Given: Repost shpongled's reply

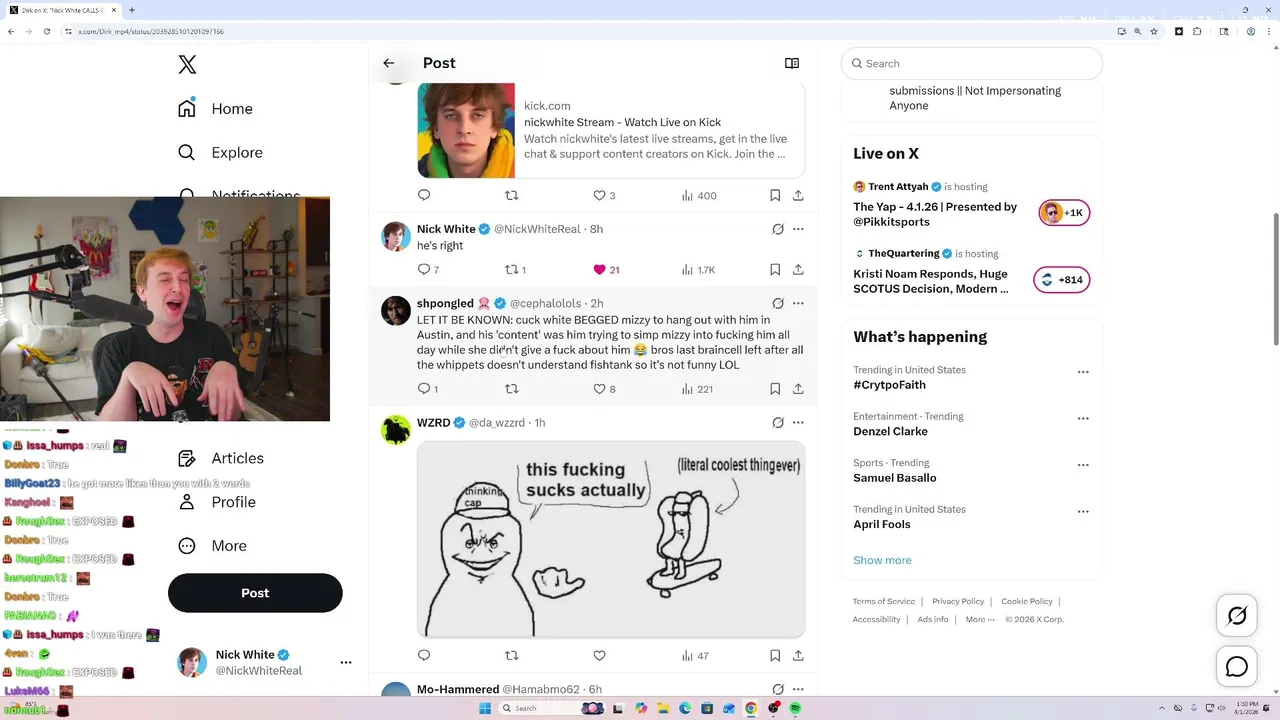Looking at the screenshot, I should coord(512,389).
